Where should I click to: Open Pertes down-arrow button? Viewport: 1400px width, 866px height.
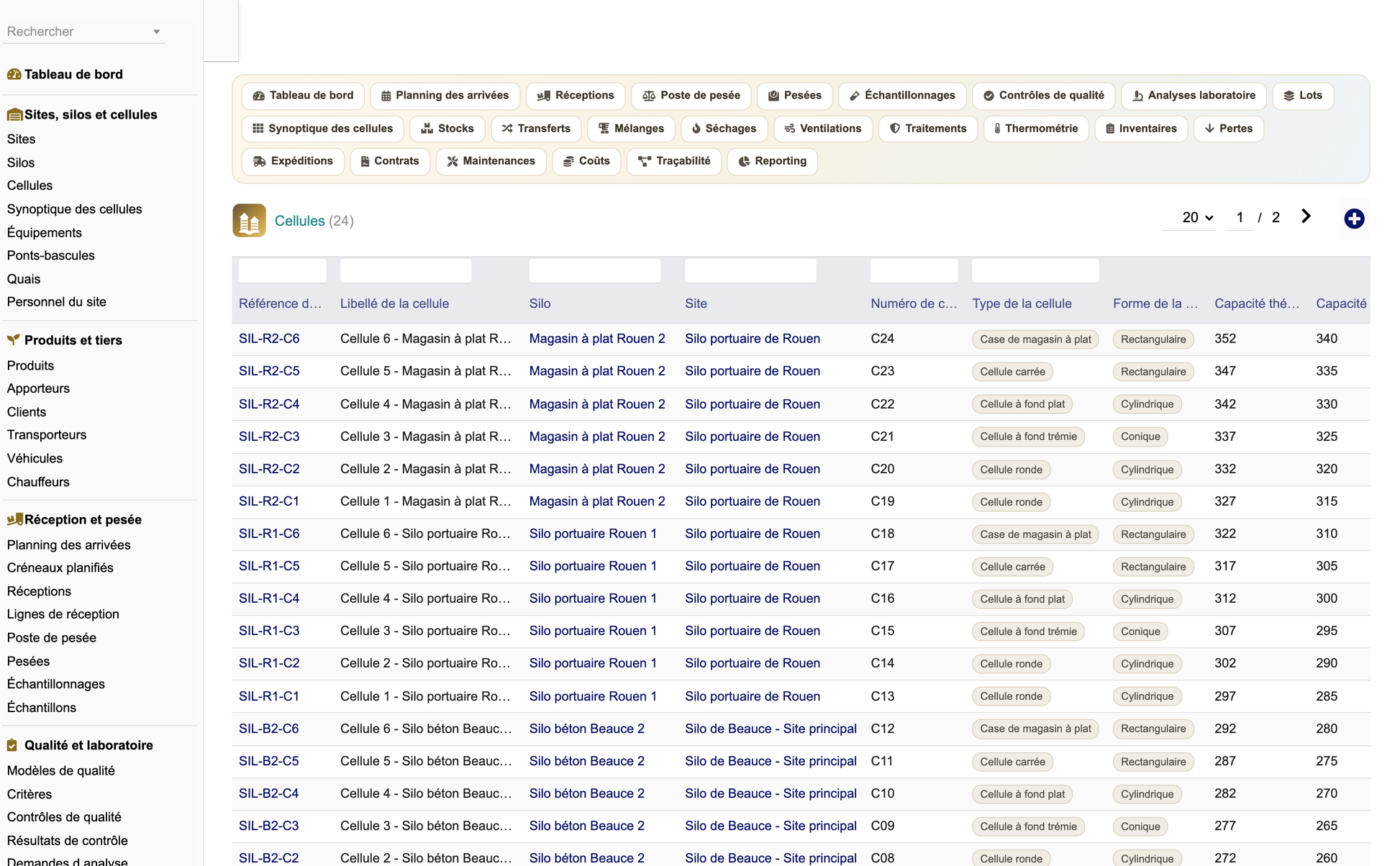(1229, 129)
